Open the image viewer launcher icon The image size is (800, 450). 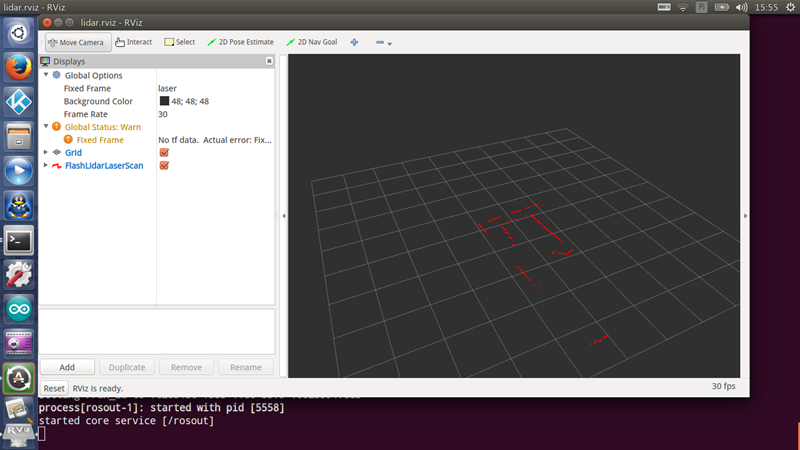click(x=18, y=410)
